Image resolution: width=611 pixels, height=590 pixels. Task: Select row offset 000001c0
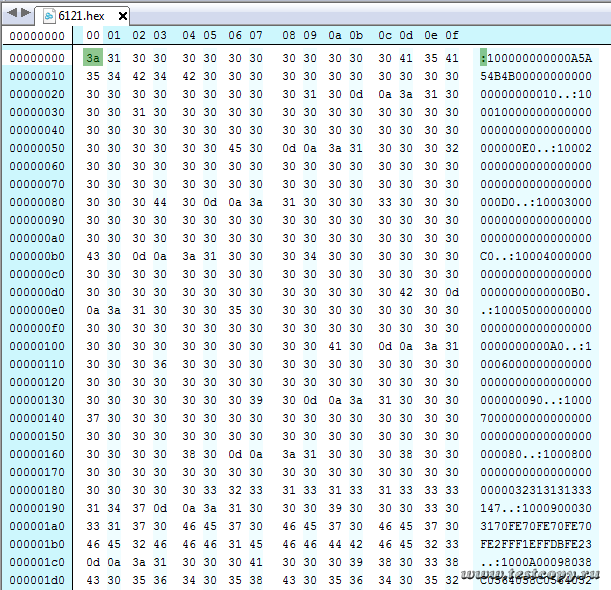coord(36,562)
